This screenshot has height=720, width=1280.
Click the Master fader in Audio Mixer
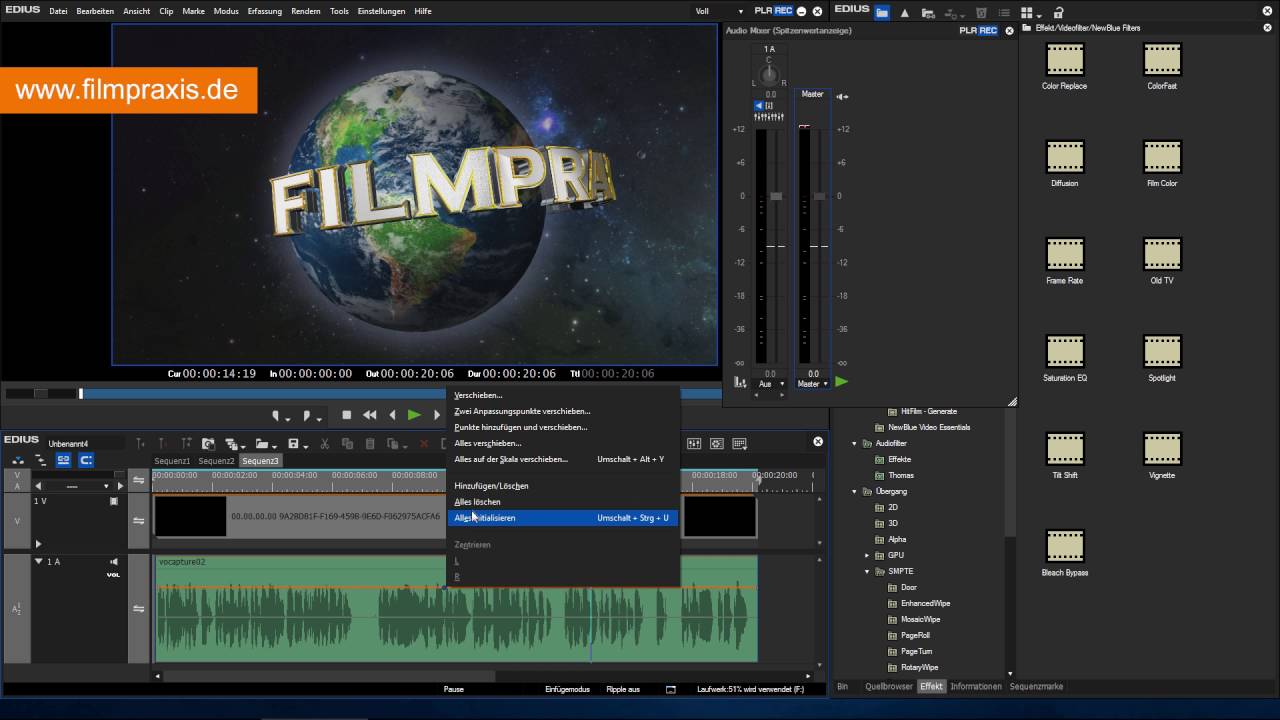819,196
